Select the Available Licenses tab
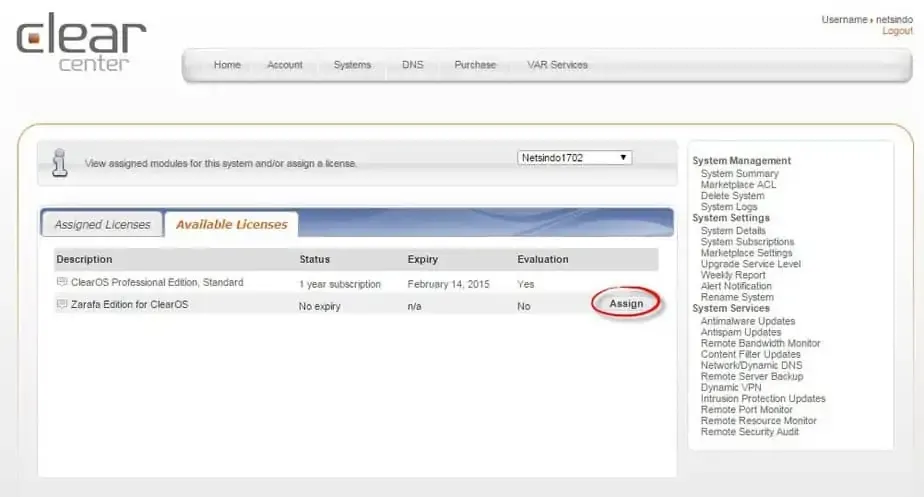 pyautogui.click(x=231, y=225)
